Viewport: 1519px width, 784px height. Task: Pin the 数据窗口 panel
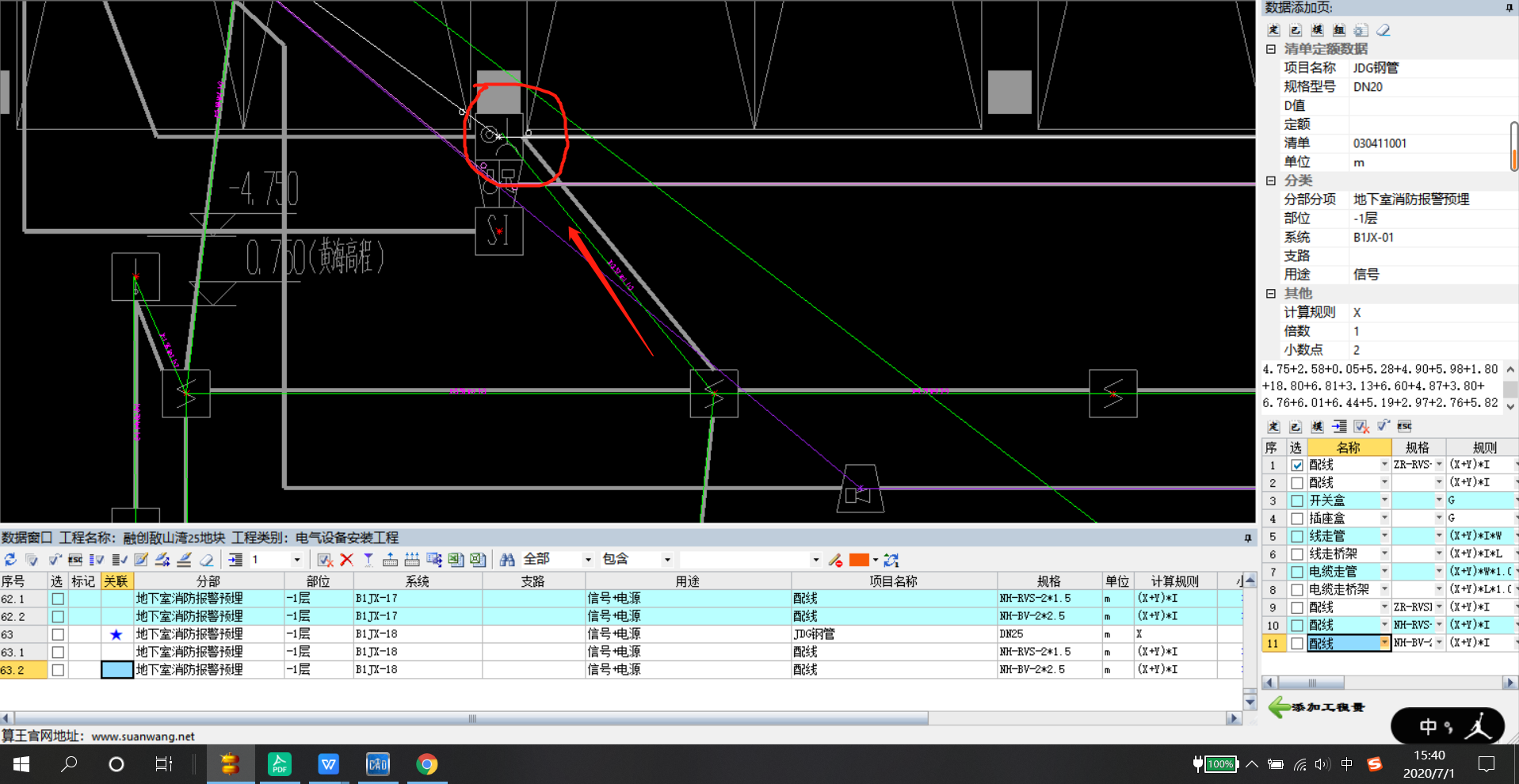[1248, 538]
